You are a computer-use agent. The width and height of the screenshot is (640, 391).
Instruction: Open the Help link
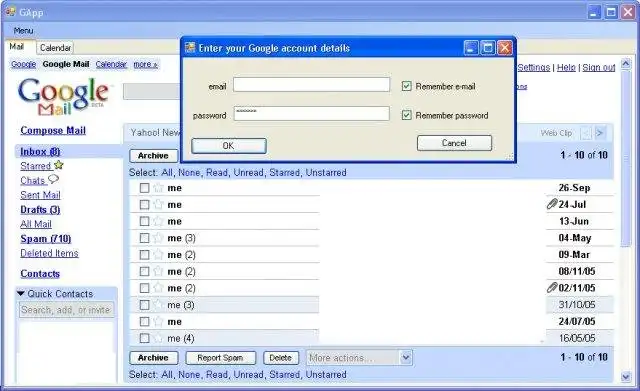[x=566, y=67]
